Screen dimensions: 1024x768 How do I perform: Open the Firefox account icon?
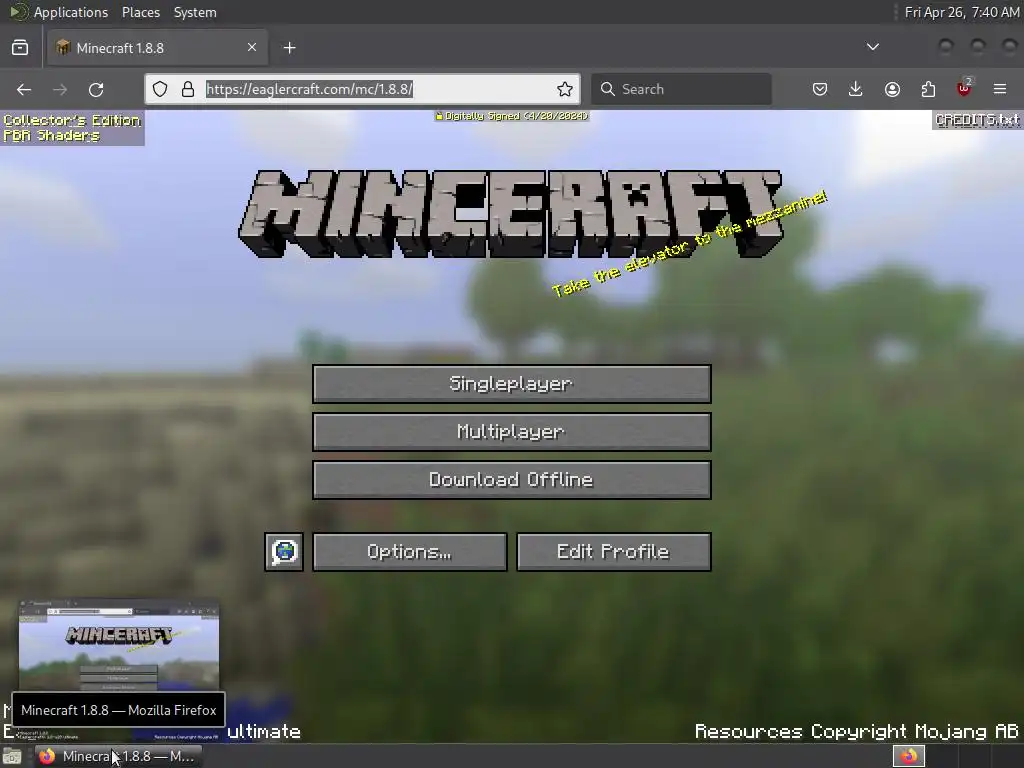tap(892, 89)
